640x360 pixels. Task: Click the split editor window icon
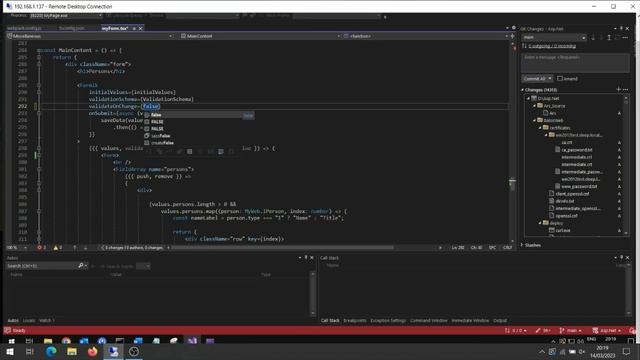pos(513,36)
